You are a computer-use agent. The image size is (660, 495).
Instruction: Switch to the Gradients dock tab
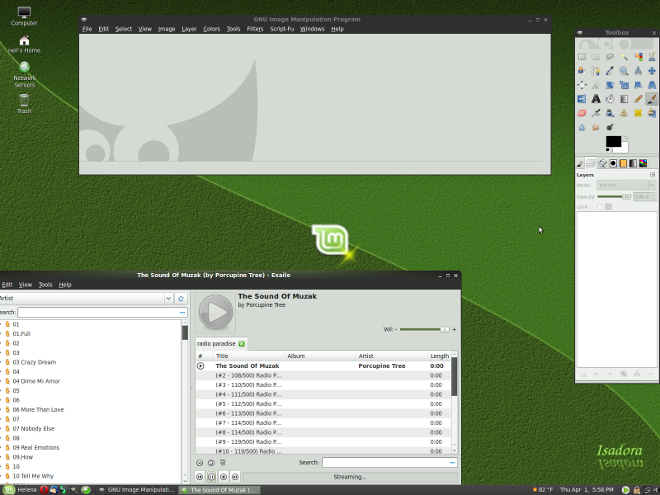click(x=633, y=163)
